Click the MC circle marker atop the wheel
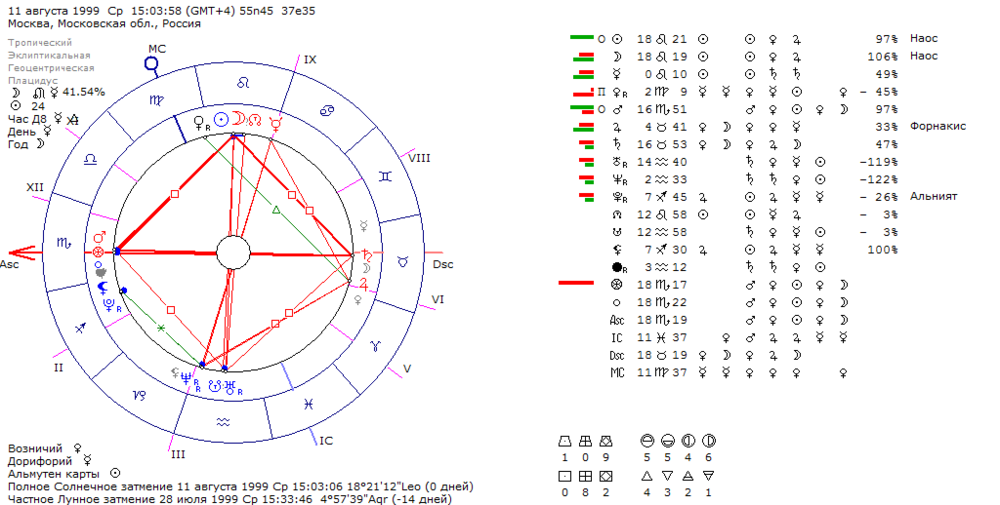 pos(152,64)
